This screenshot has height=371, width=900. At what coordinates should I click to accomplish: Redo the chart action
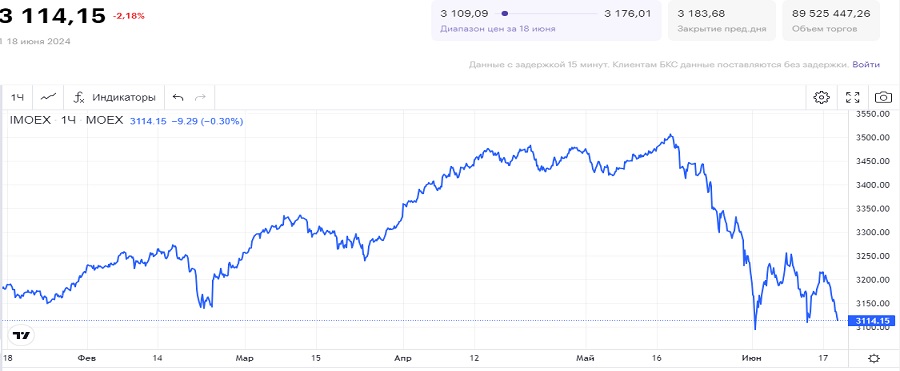click(x=200, y=98)
